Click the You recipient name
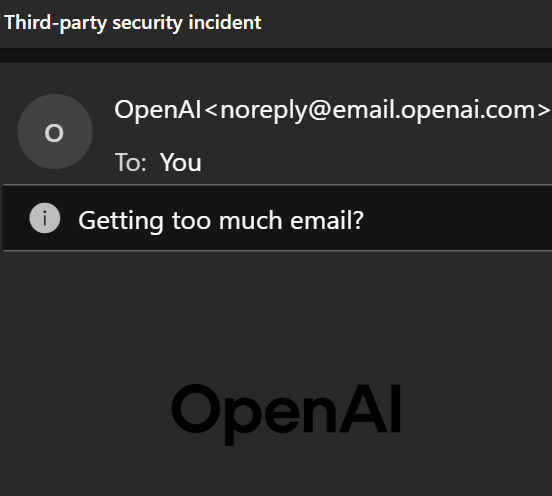 click(181, 163)
